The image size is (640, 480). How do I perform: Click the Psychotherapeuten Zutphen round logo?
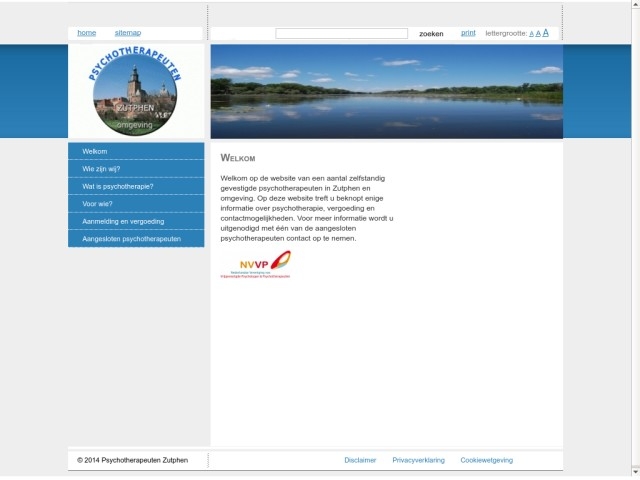coord(135,92)
